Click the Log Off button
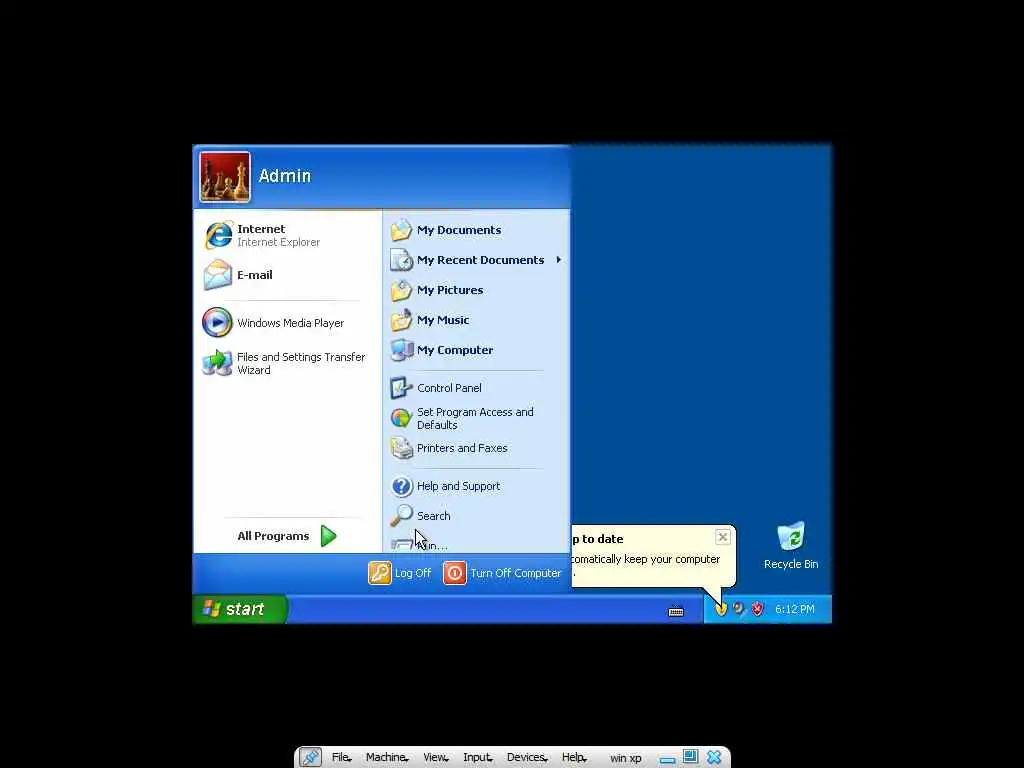Image resolution: width=1024 pixels, height=768 pixels. 400,573
